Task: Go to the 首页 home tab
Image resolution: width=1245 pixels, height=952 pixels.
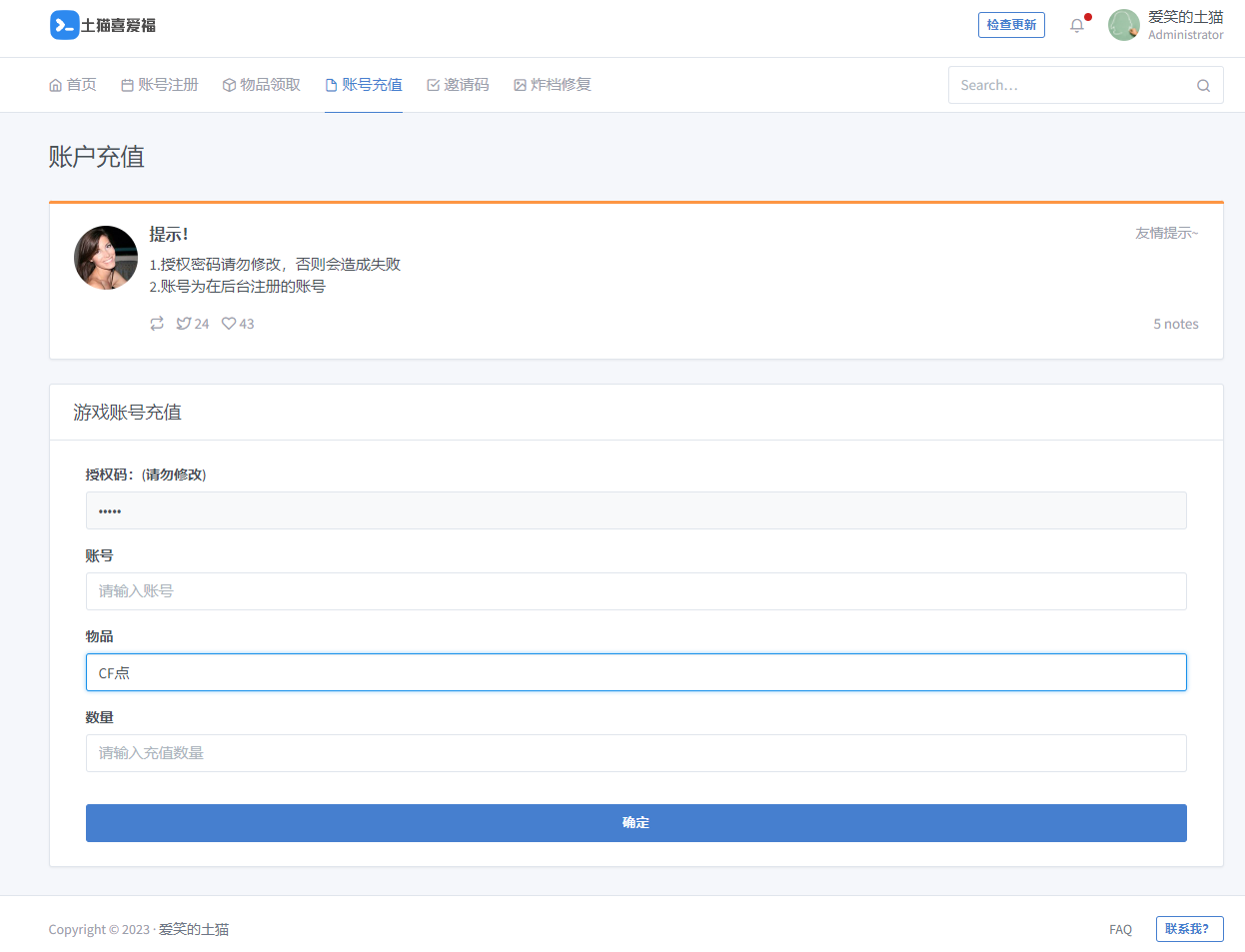Action: click(73, 85)
